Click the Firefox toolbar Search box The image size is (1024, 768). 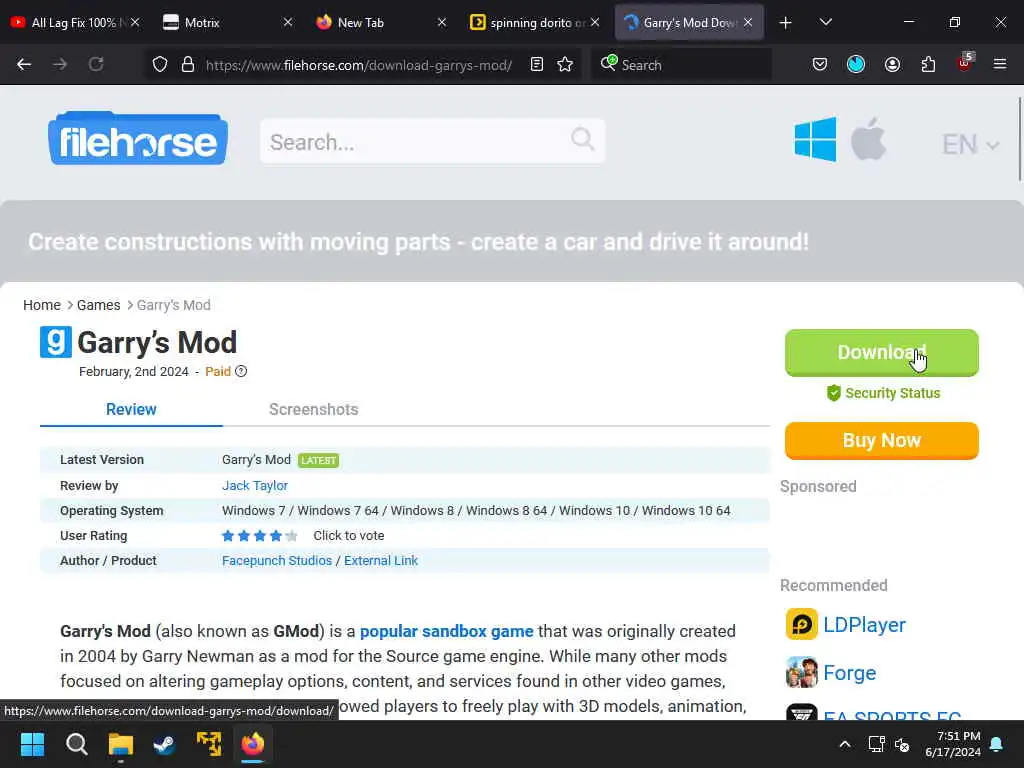681,65
